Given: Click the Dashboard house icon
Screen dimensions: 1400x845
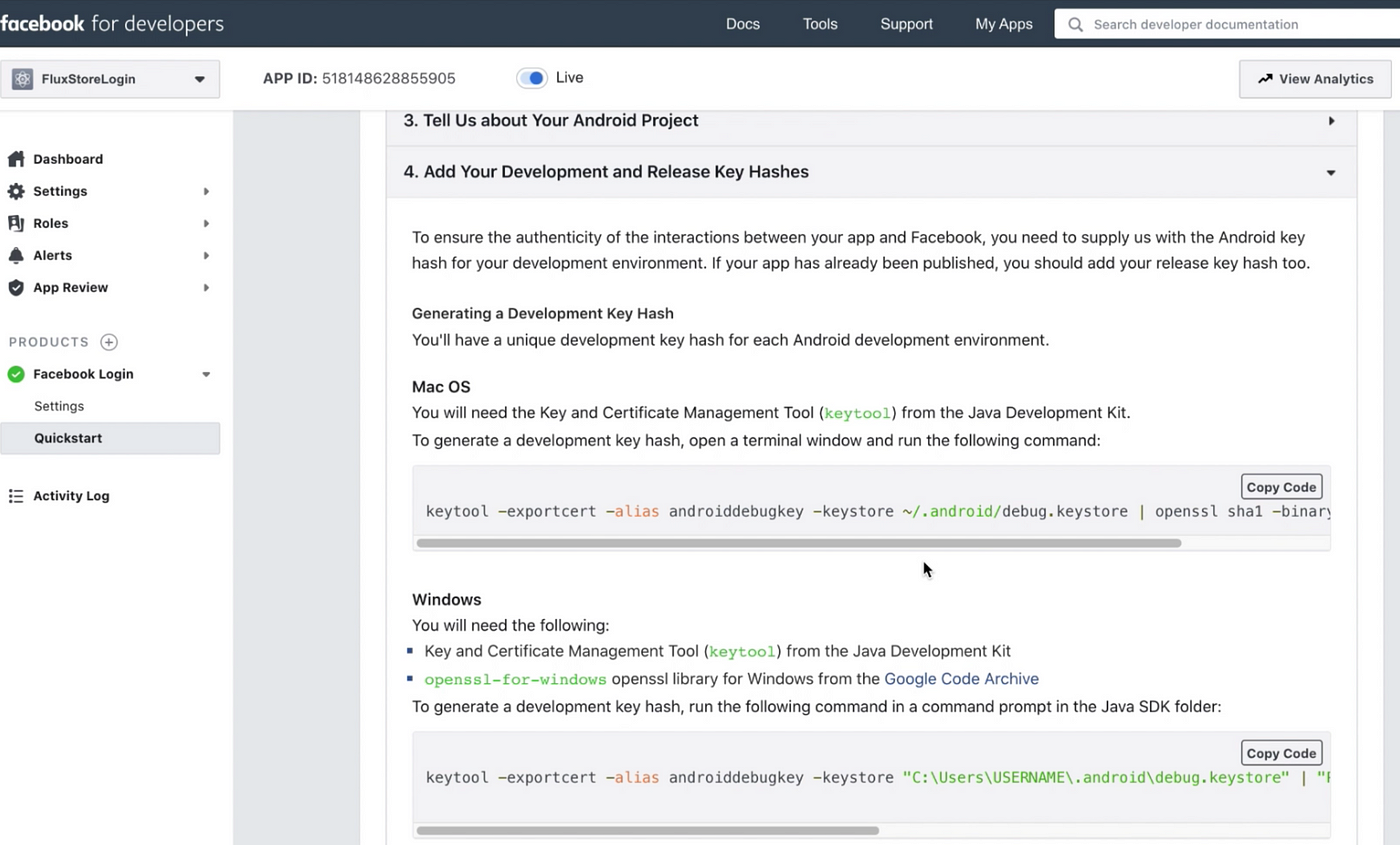Looking at the screenshot, I should [16, 159].
